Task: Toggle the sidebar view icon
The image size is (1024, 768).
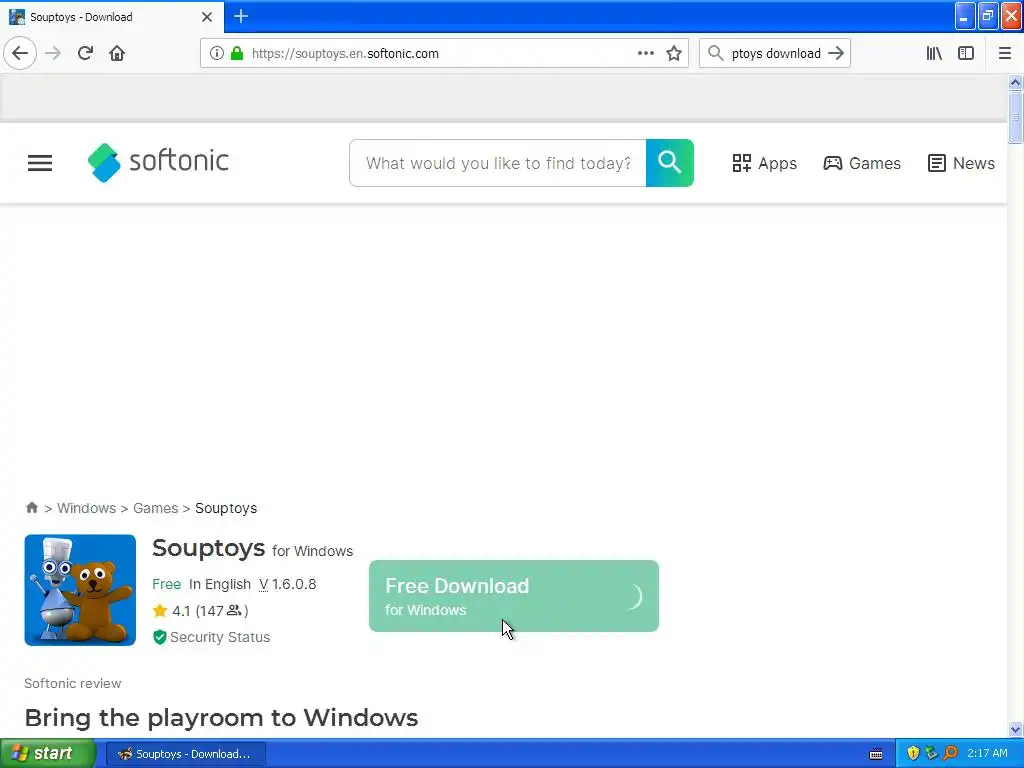Action: pos(966,53)
